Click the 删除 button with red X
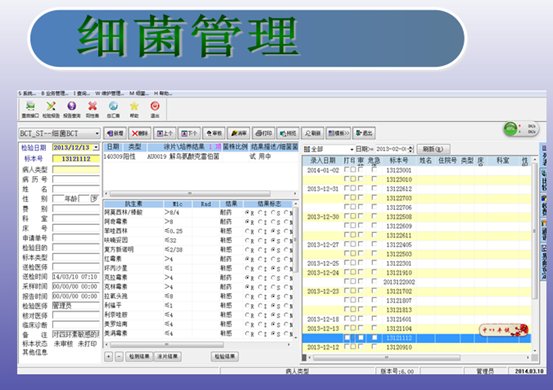This screenshot has height=390, width=553. [140, 133]
